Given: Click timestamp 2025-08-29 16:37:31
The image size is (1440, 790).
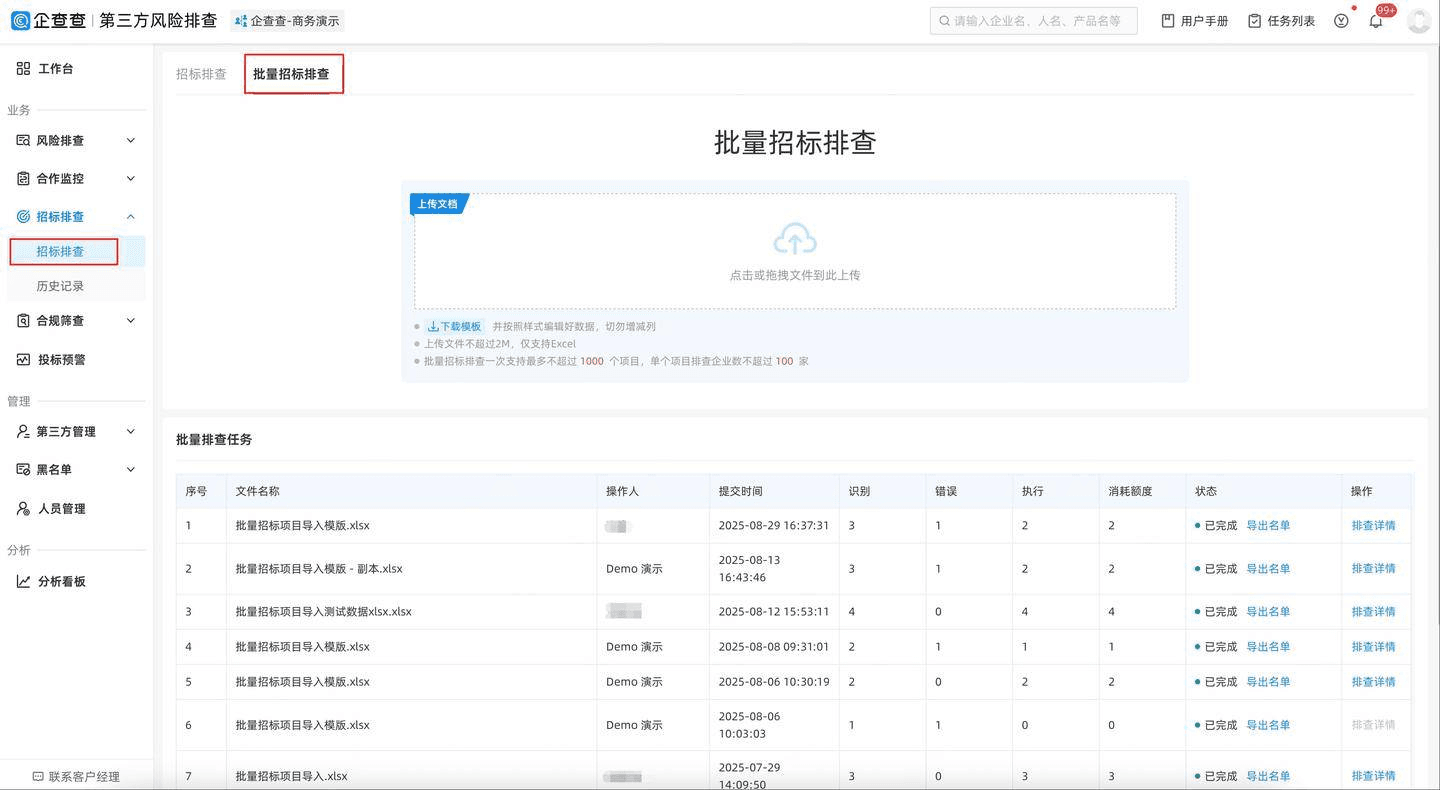Looking at the screenshot, I should click(773, 526).
